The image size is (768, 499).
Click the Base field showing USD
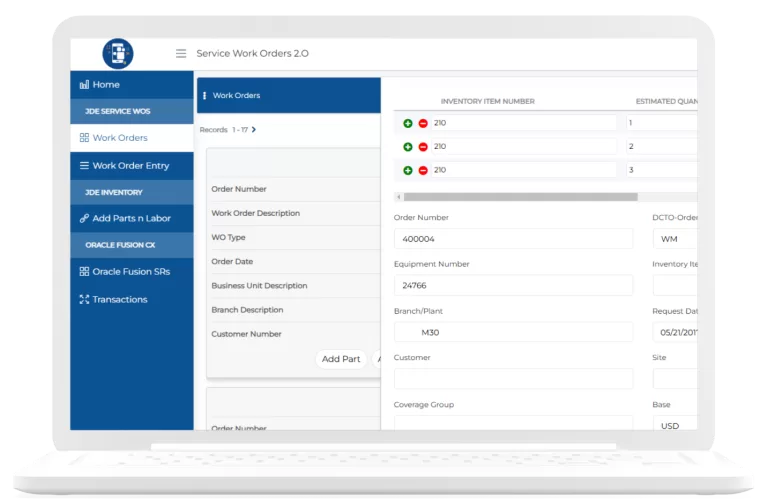[675, 424]
